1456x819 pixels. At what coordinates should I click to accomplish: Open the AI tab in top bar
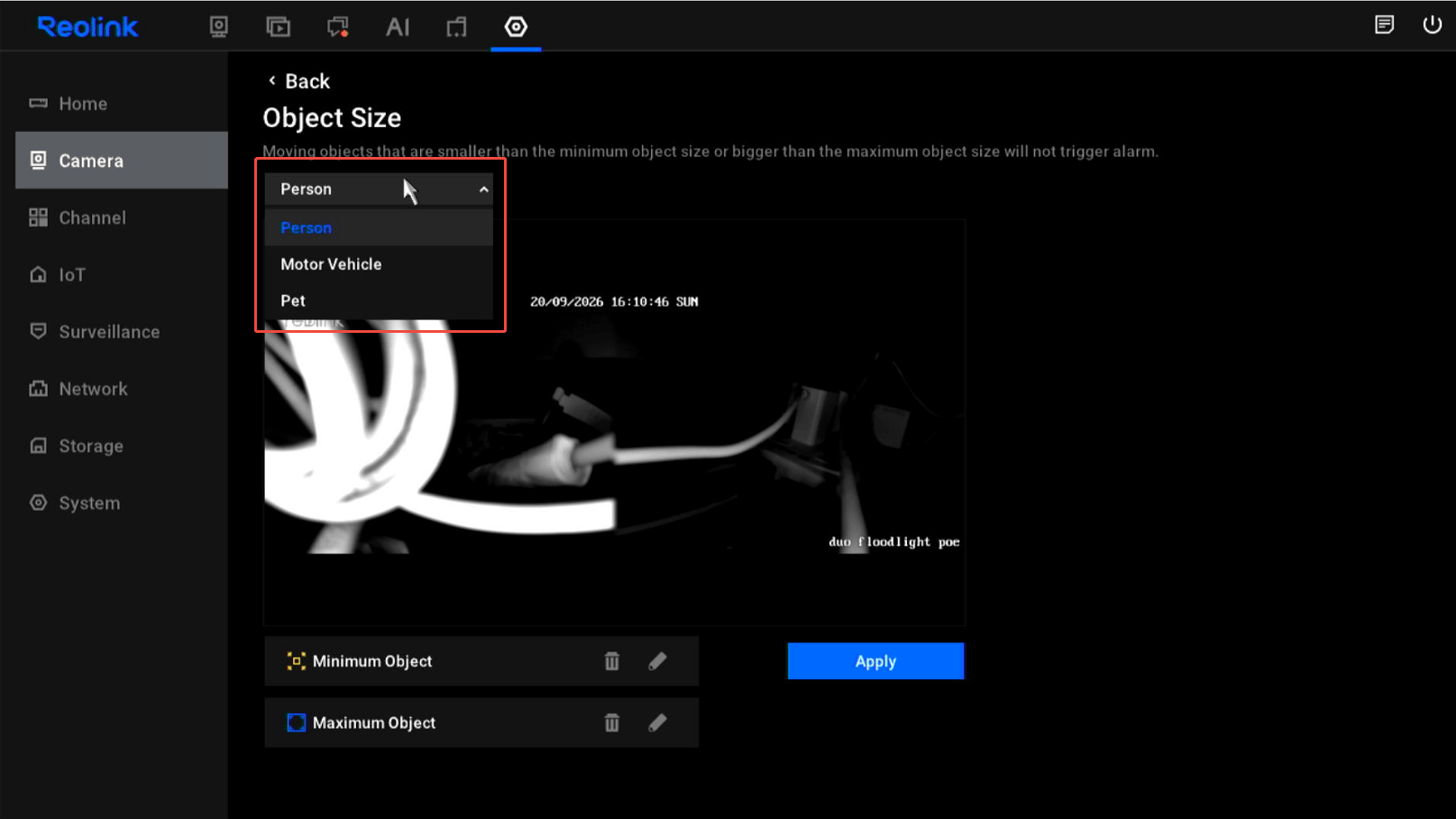click(398, 27)
